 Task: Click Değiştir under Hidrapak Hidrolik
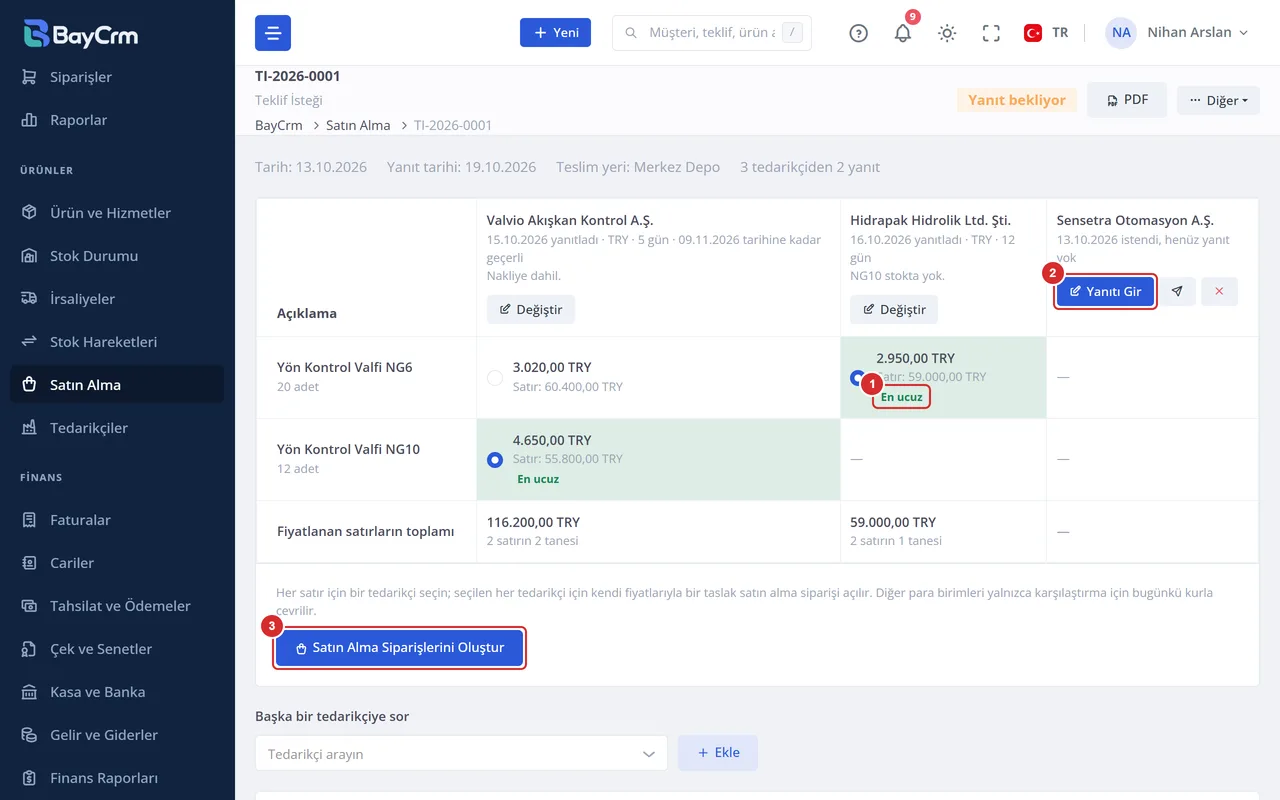click(x=894, y=310)
